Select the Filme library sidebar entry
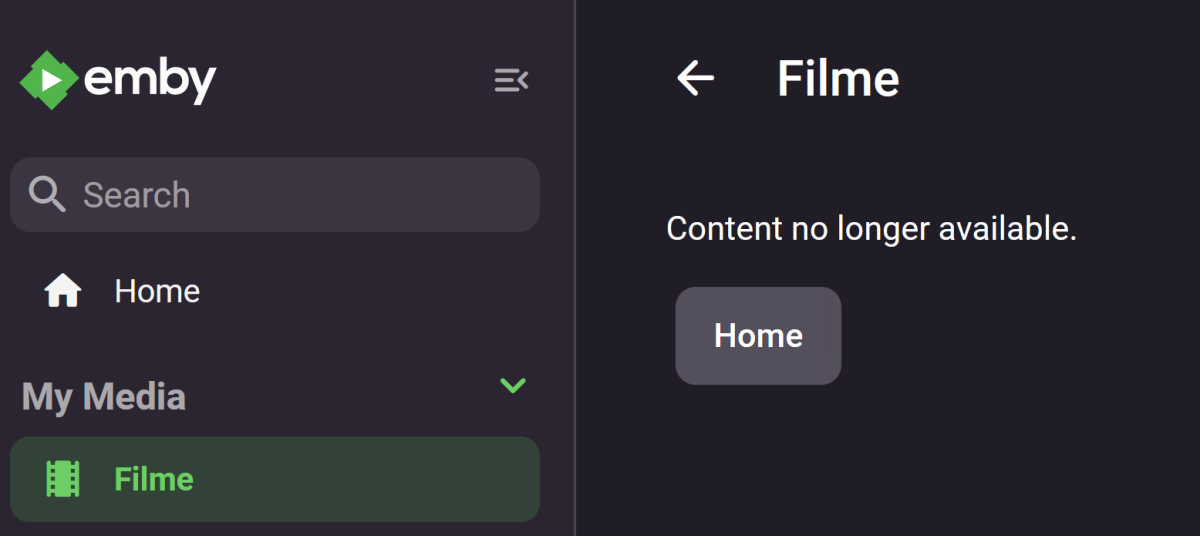This screenshot has height=536, width=1200. pyautogui.click(x=275, y=479)
